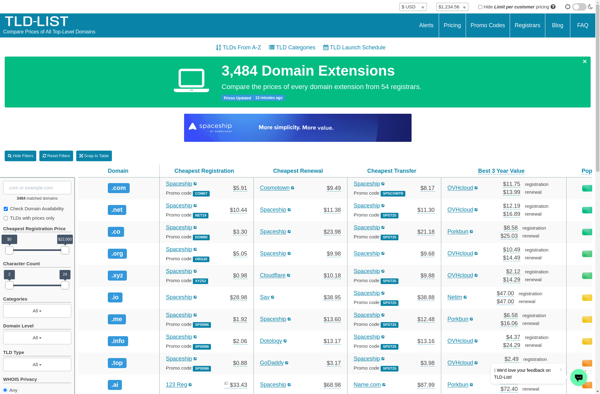
Task: Click the Cheapest Registration column header
Action: (x=204, y=171)
